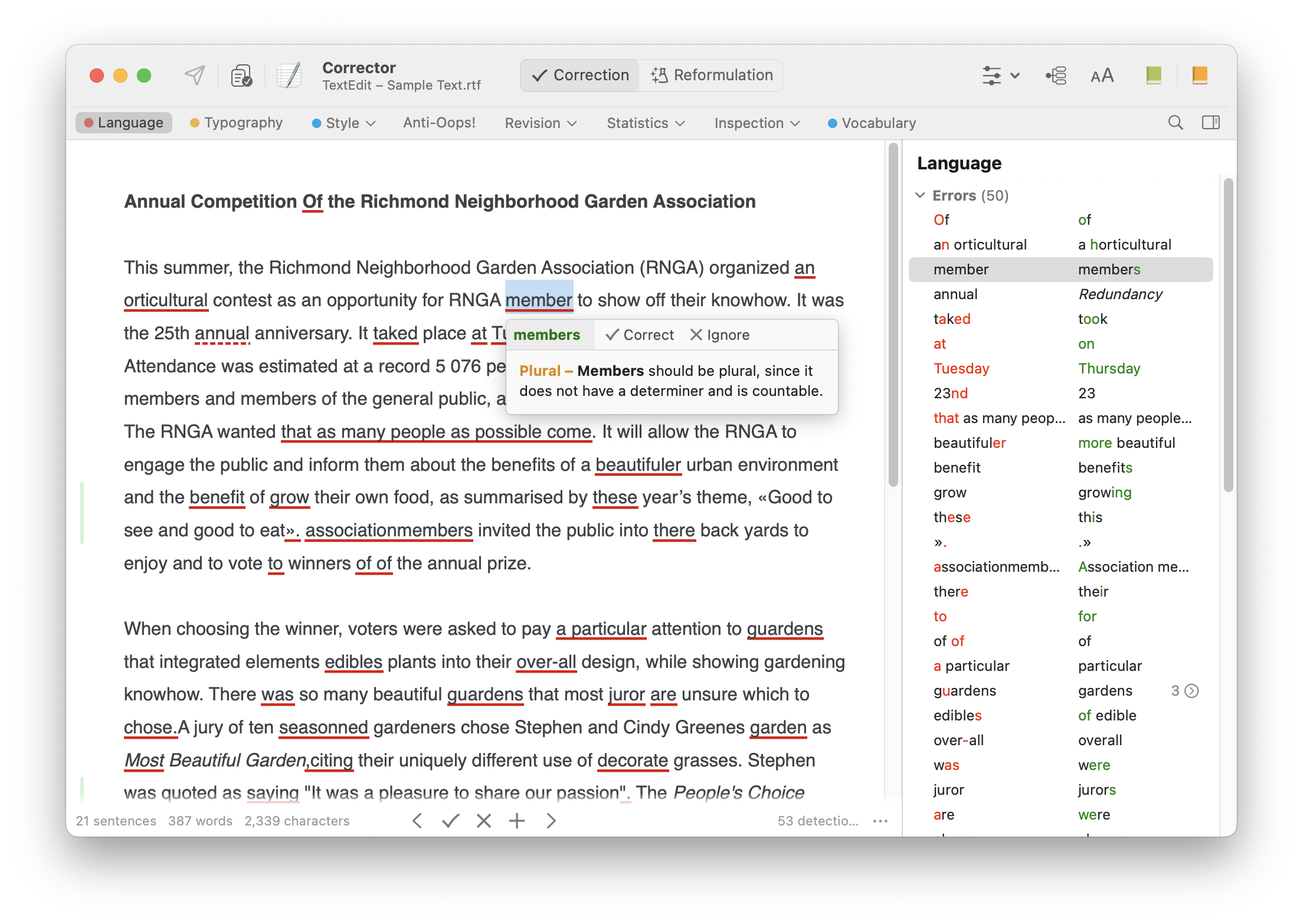The width and height of the screenshot is (1303, 924).
Task: Click the 21 sentences statistic
Action: click(x=116, y=821)
